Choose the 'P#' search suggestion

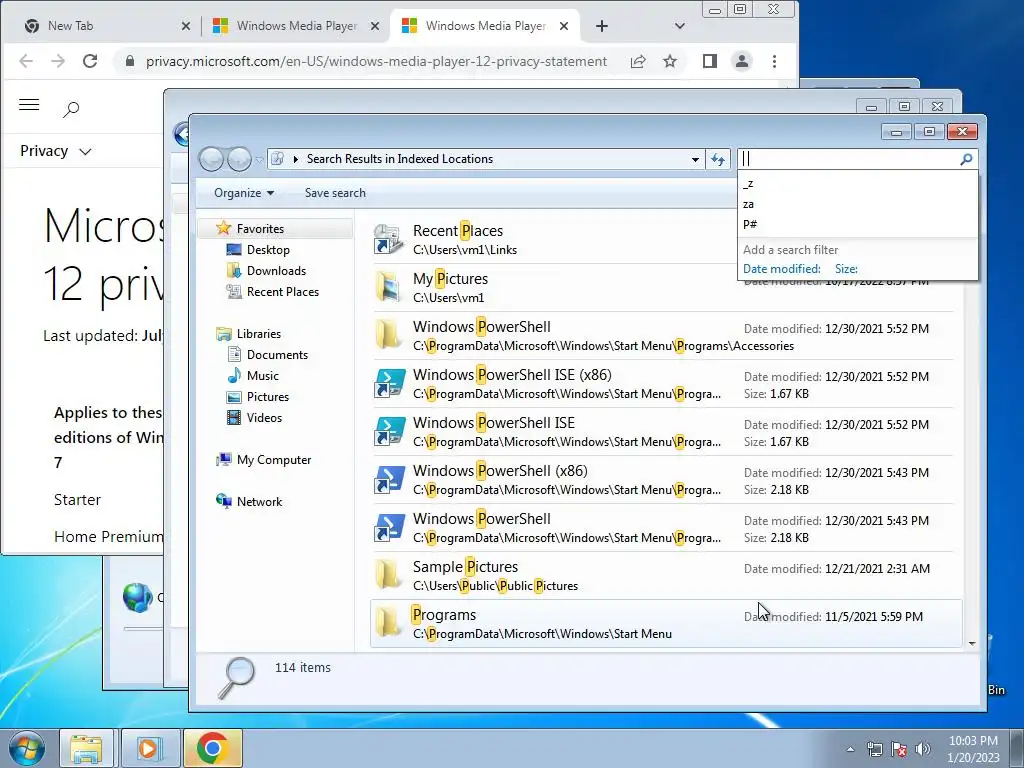point(857,224)
